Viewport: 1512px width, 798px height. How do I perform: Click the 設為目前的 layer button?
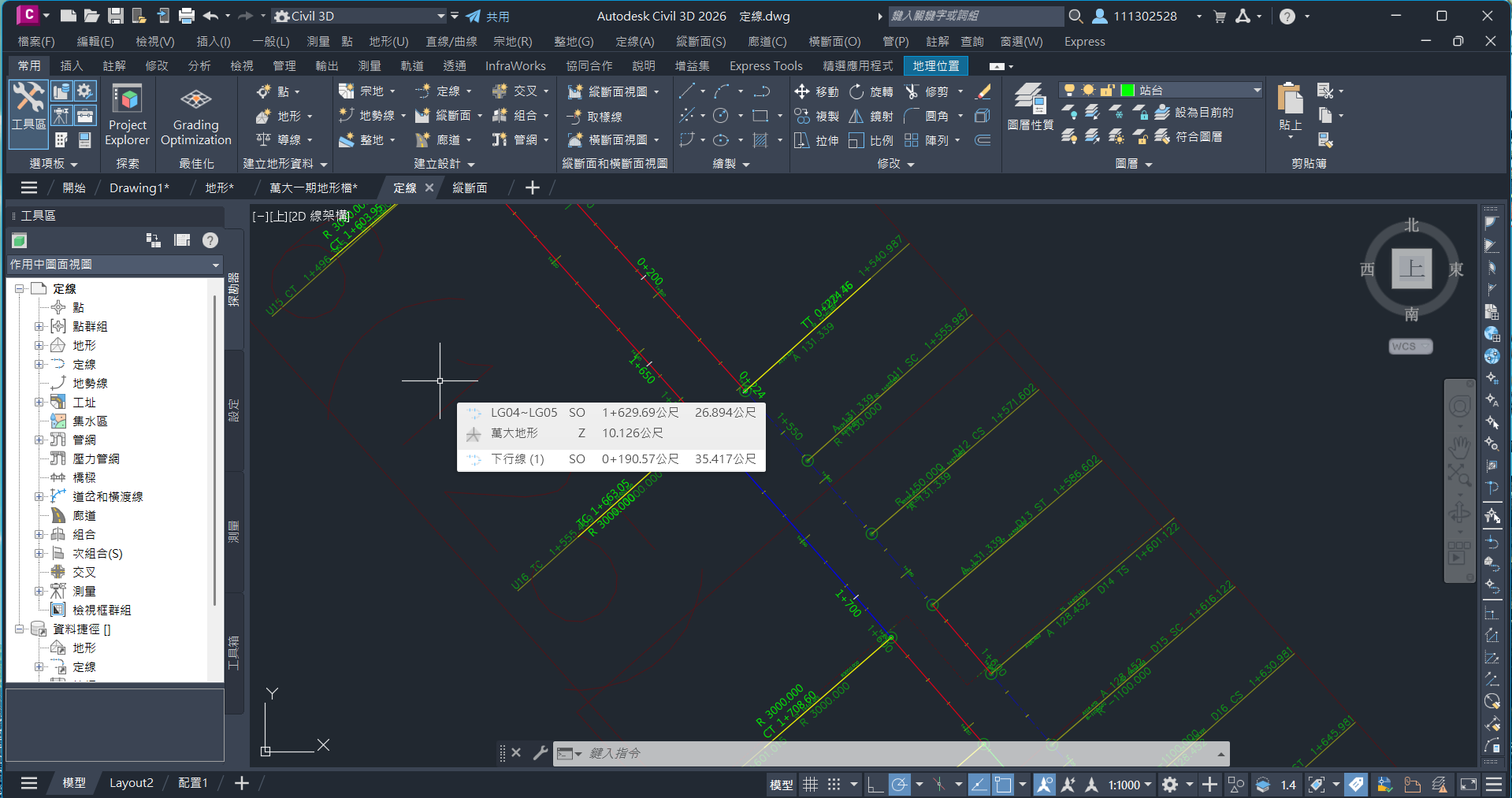(x=1195, y=113)
